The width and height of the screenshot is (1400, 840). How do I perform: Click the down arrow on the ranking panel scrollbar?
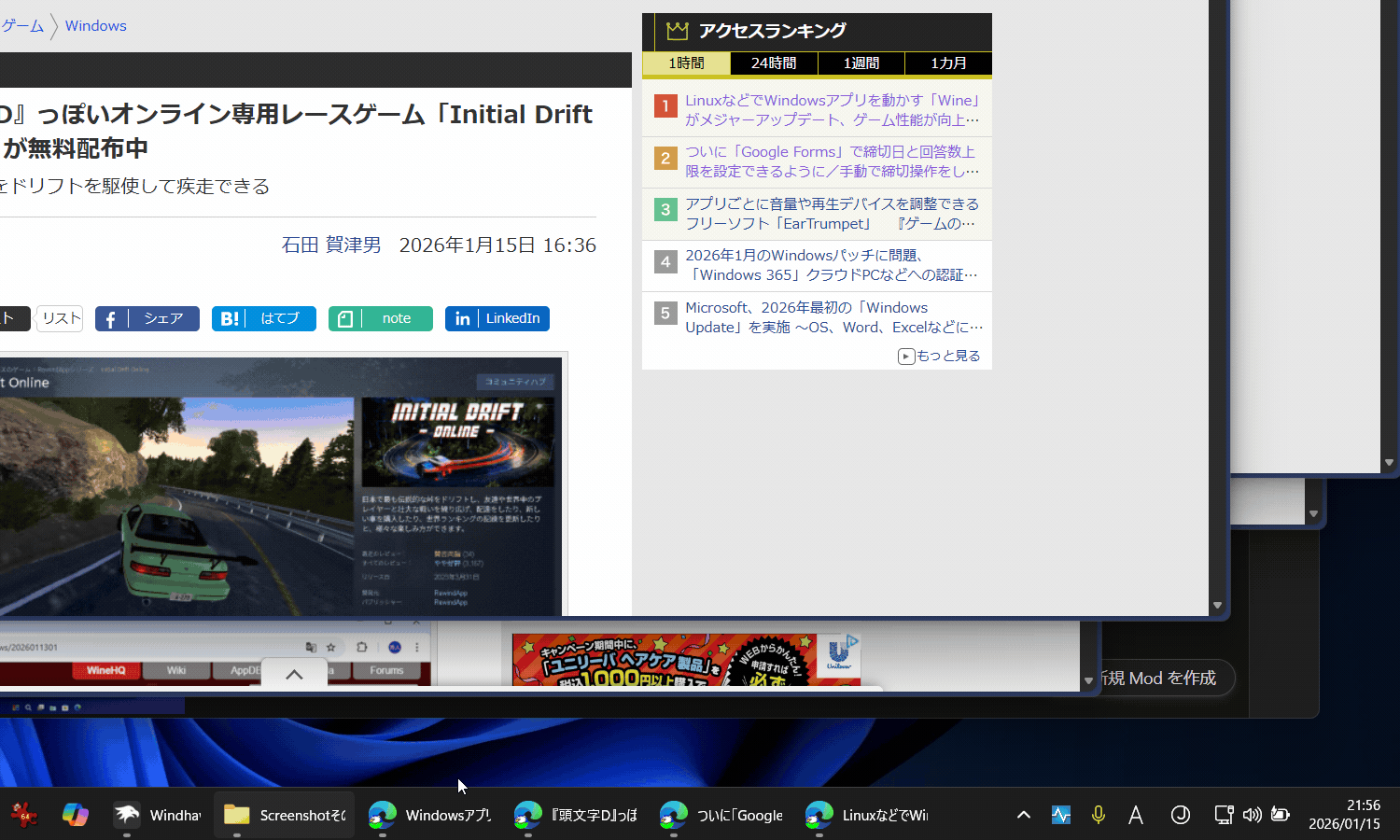(1217, 605)
